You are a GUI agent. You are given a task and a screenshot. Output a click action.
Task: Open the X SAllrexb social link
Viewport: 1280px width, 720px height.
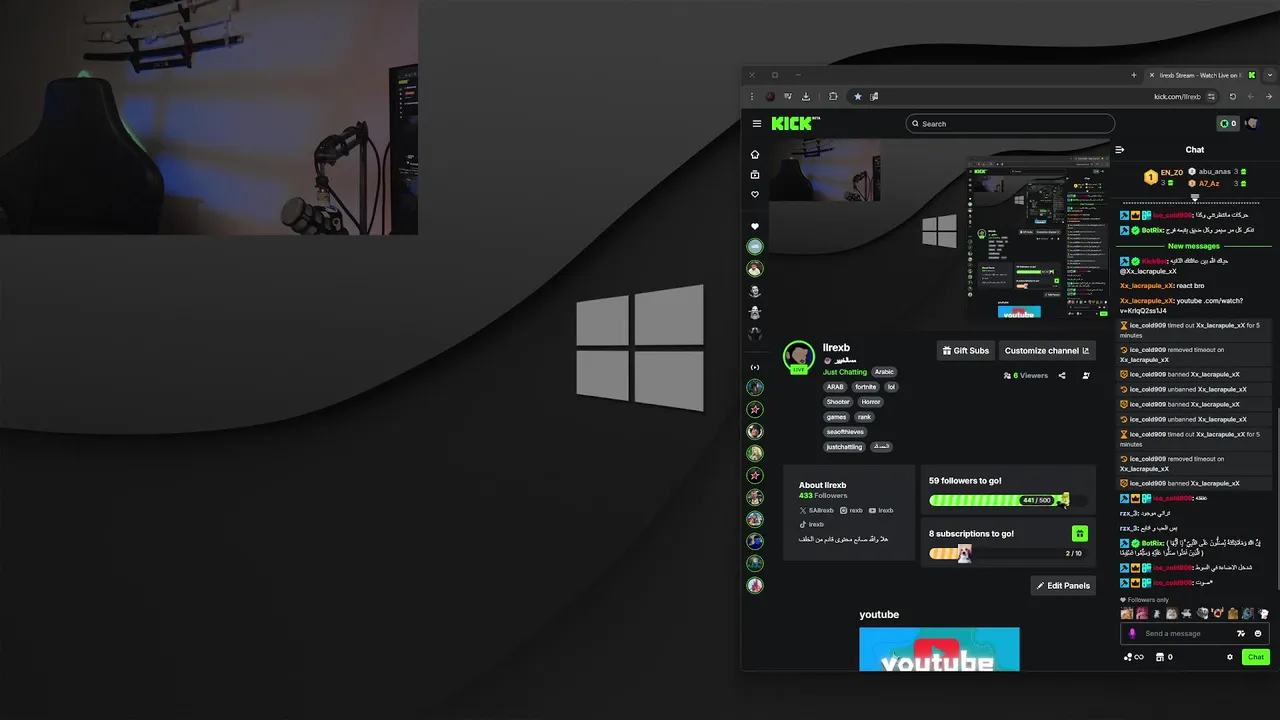click(x=816, y=510)
